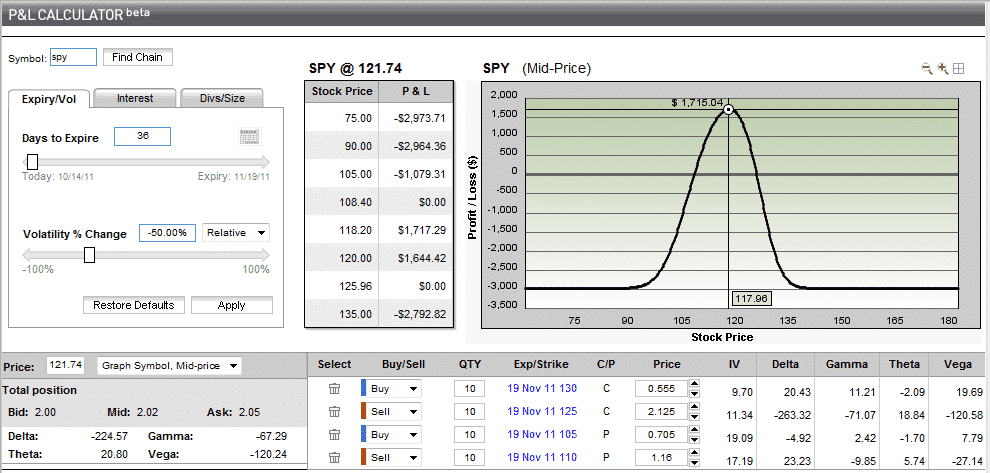Select the -263.32 delta value

[x=792, y=415]
